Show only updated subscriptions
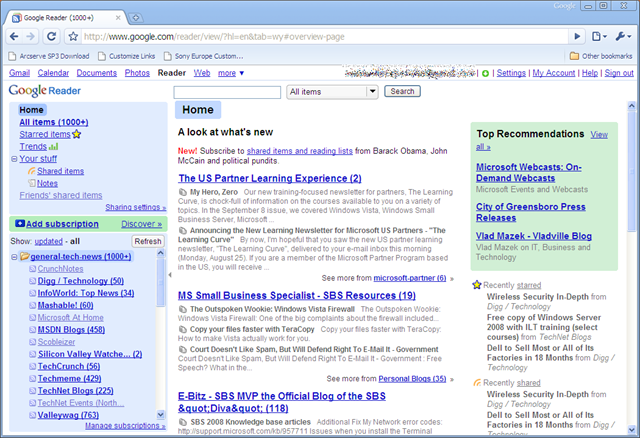This screenshot has width=640, height=438. tap(49, 241)
